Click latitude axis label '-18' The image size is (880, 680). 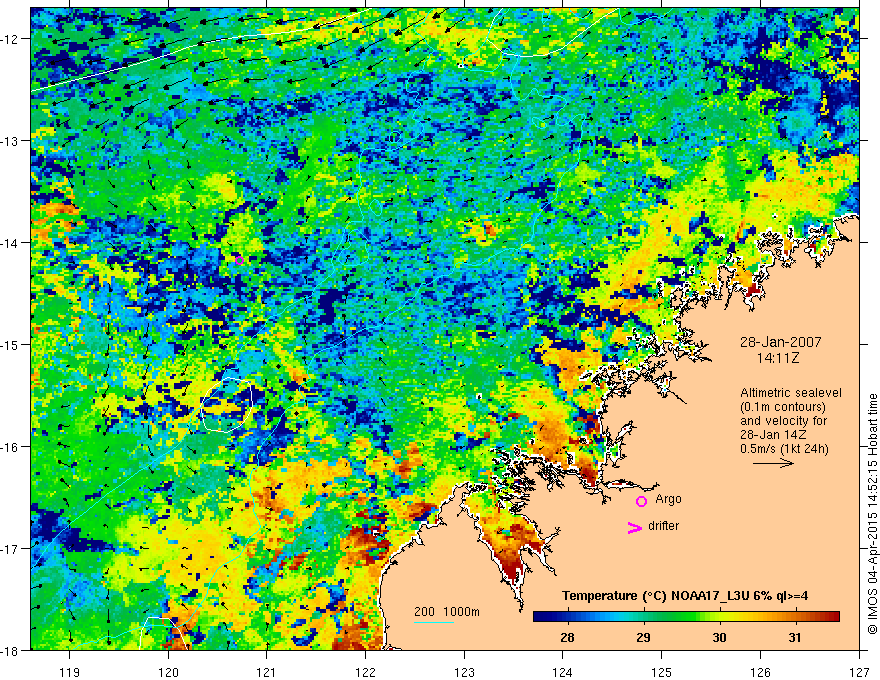tap(11, 650)
